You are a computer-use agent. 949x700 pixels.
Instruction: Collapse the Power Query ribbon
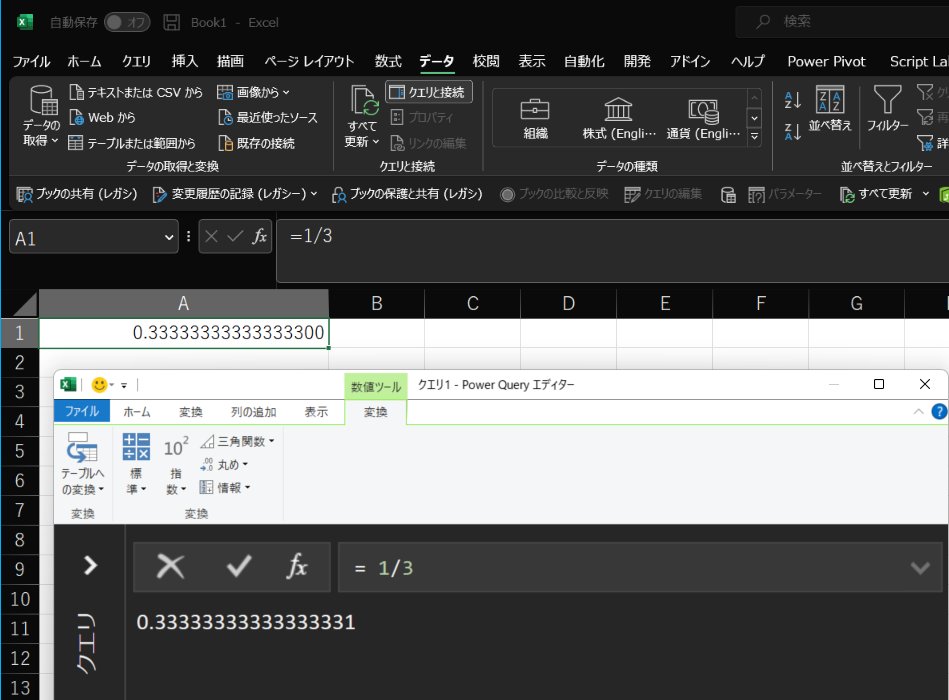tap(918, 411)
